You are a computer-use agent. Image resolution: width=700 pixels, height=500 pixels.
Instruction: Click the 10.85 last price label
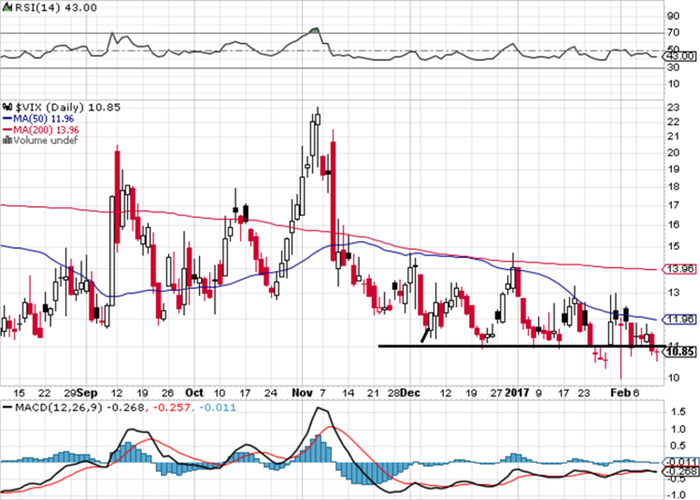(680, 352)
